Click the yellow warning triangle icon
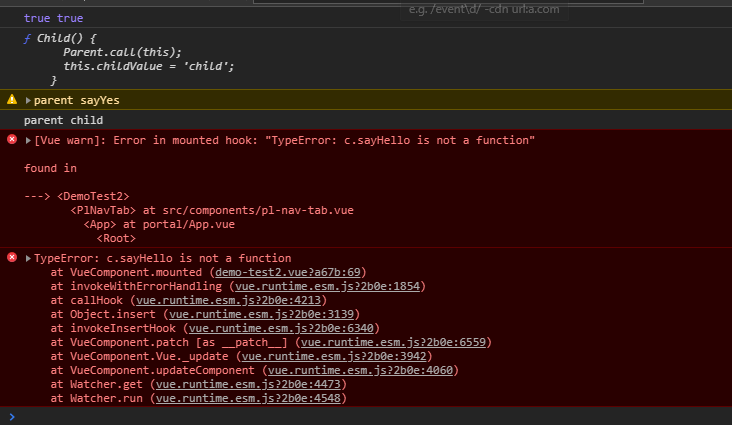The height and width of the screenshot is (425, 732). [12, 100]
